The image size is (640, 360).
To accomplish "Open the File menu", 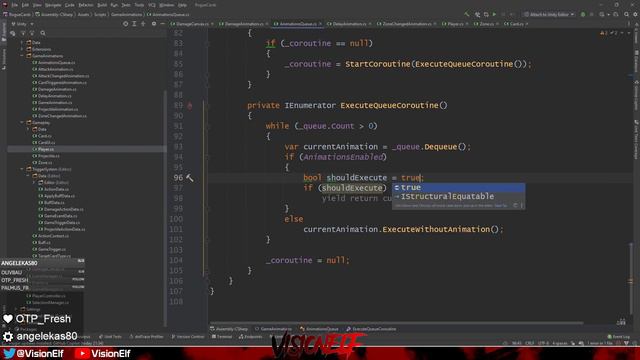I will coord(15,5).
